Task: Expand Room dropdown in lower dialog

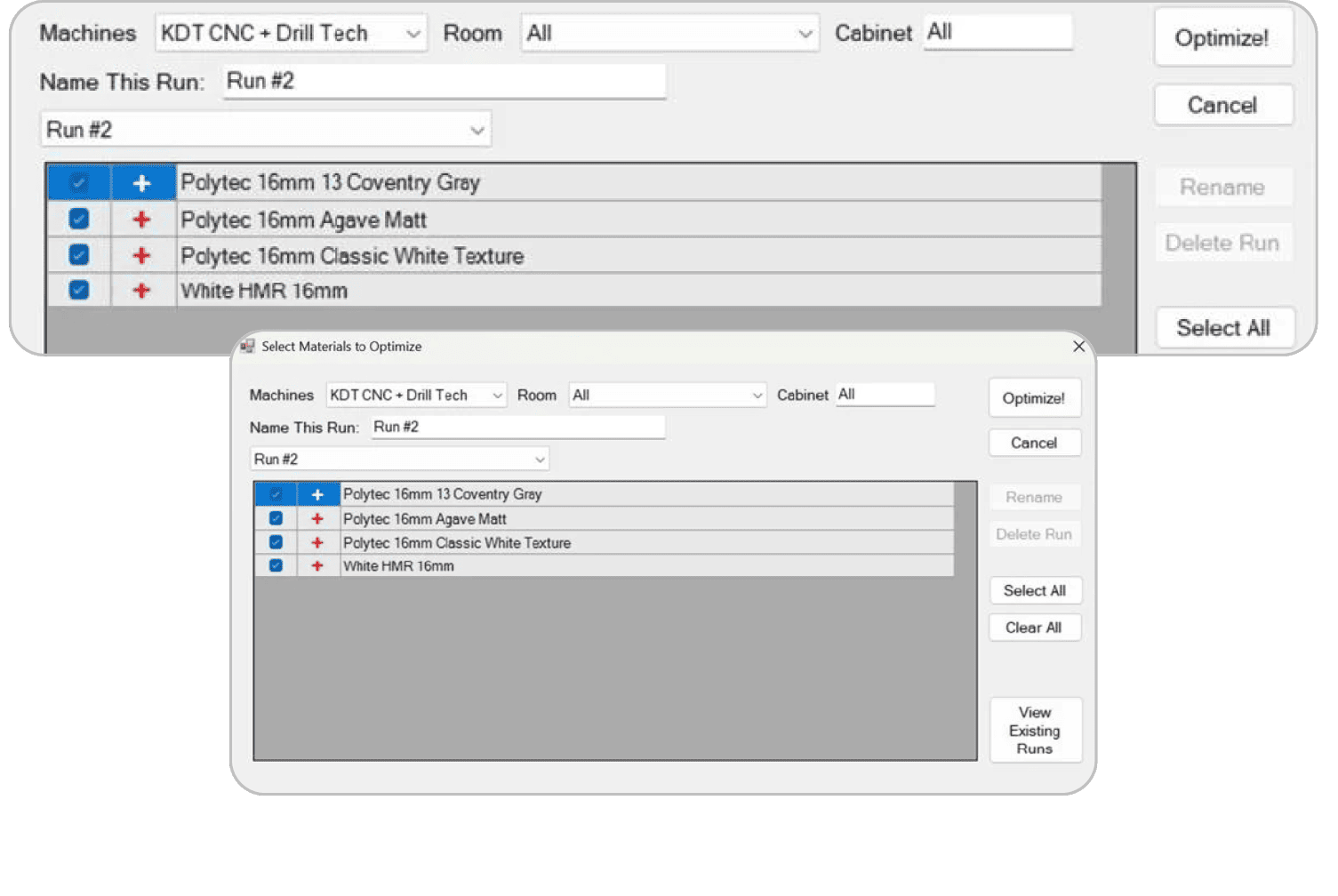Action: tap(667, 396)
